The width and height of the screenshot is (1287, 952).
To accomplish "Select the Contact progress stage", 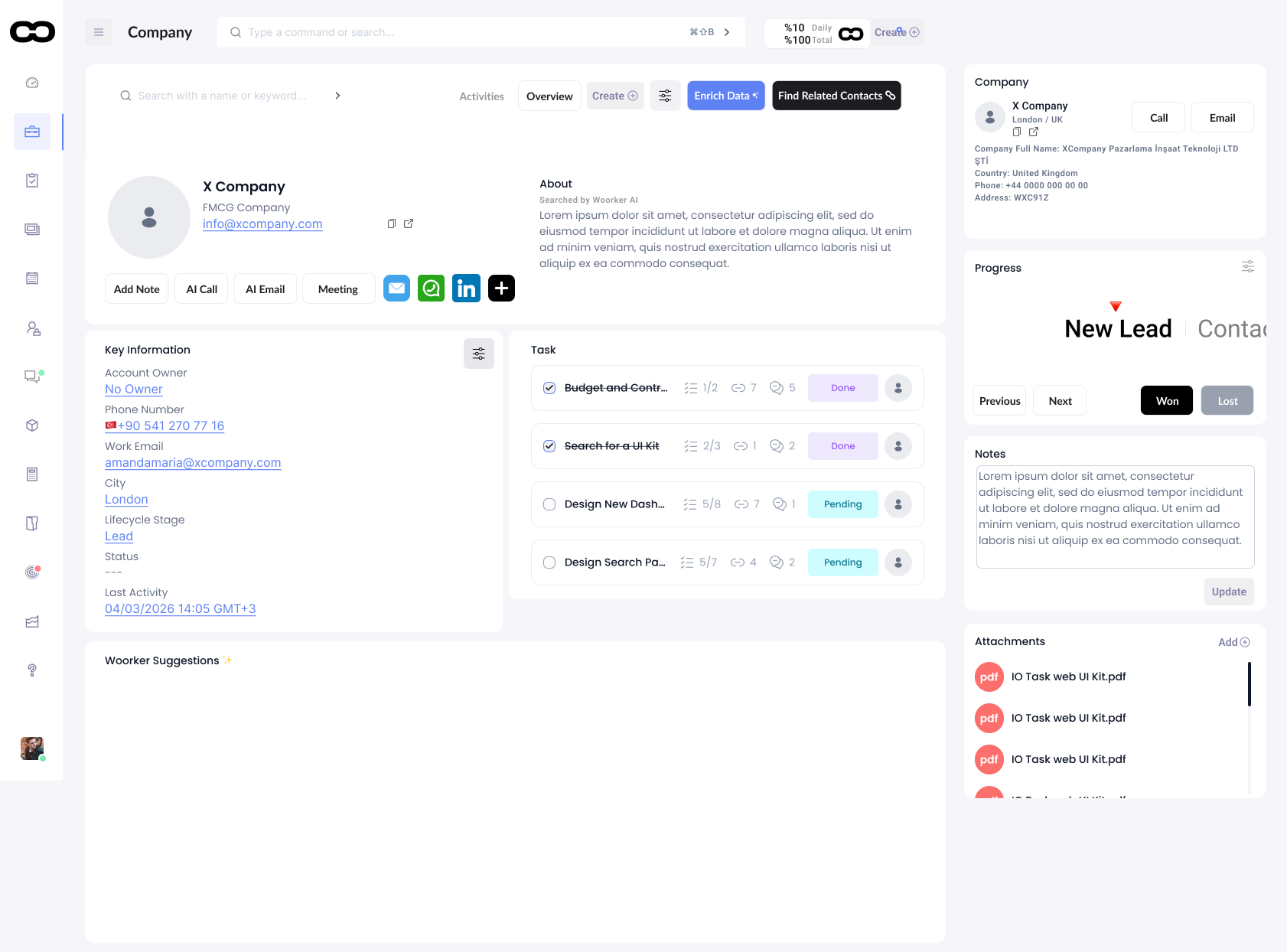I will click(1231, 329).
